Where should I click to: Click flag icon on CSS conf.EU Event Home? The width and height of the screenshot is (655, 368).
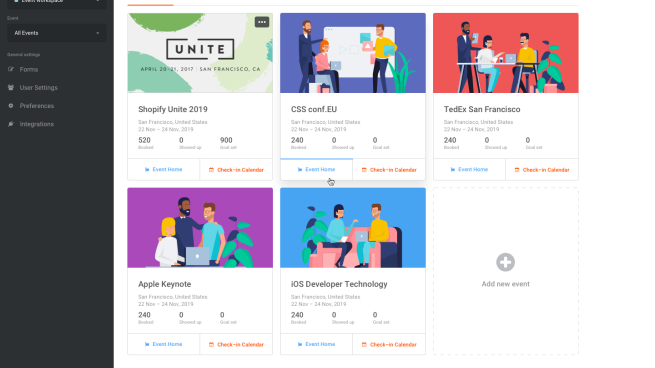pos(300,170)
